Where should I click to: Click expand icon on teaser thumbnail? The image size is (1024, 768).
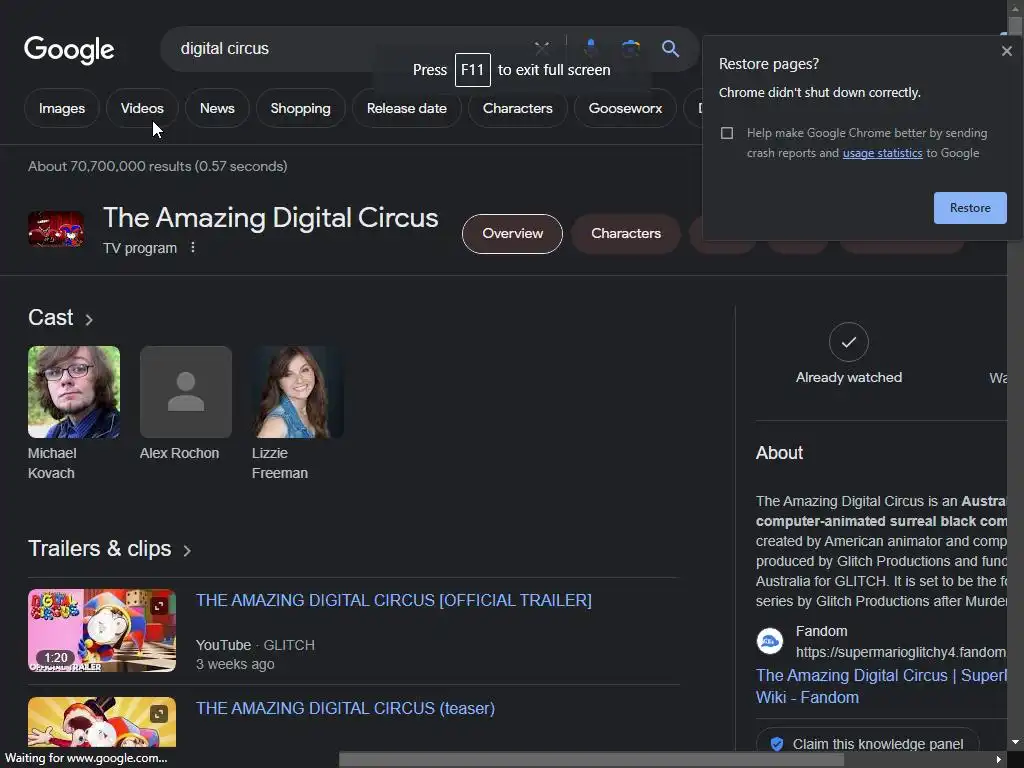tap(159, 714)
